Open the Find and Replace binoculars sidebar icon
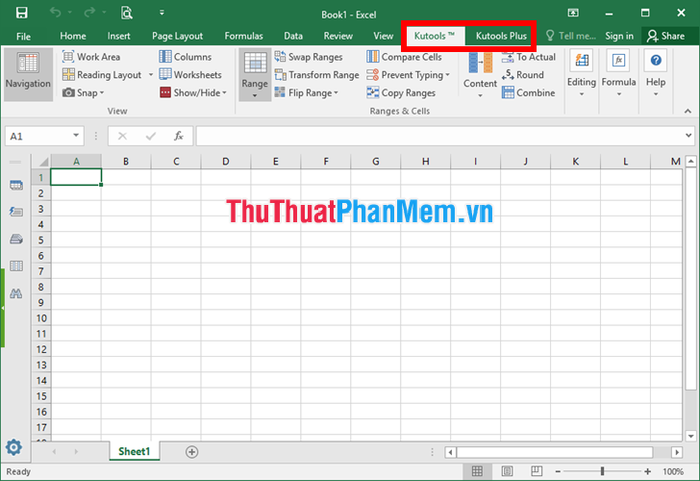700x481 pixels. pyautogui.click(x=16, y=293)
